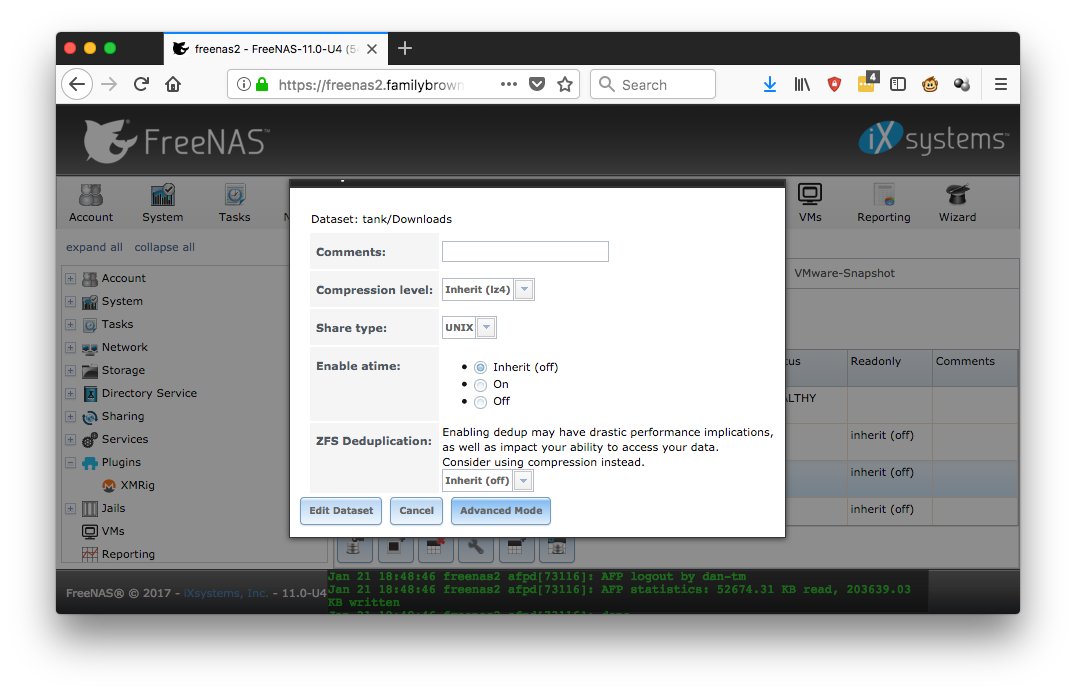Open the monkey face extension
This screenshot has width=1076, height=694.
[930, 84]
